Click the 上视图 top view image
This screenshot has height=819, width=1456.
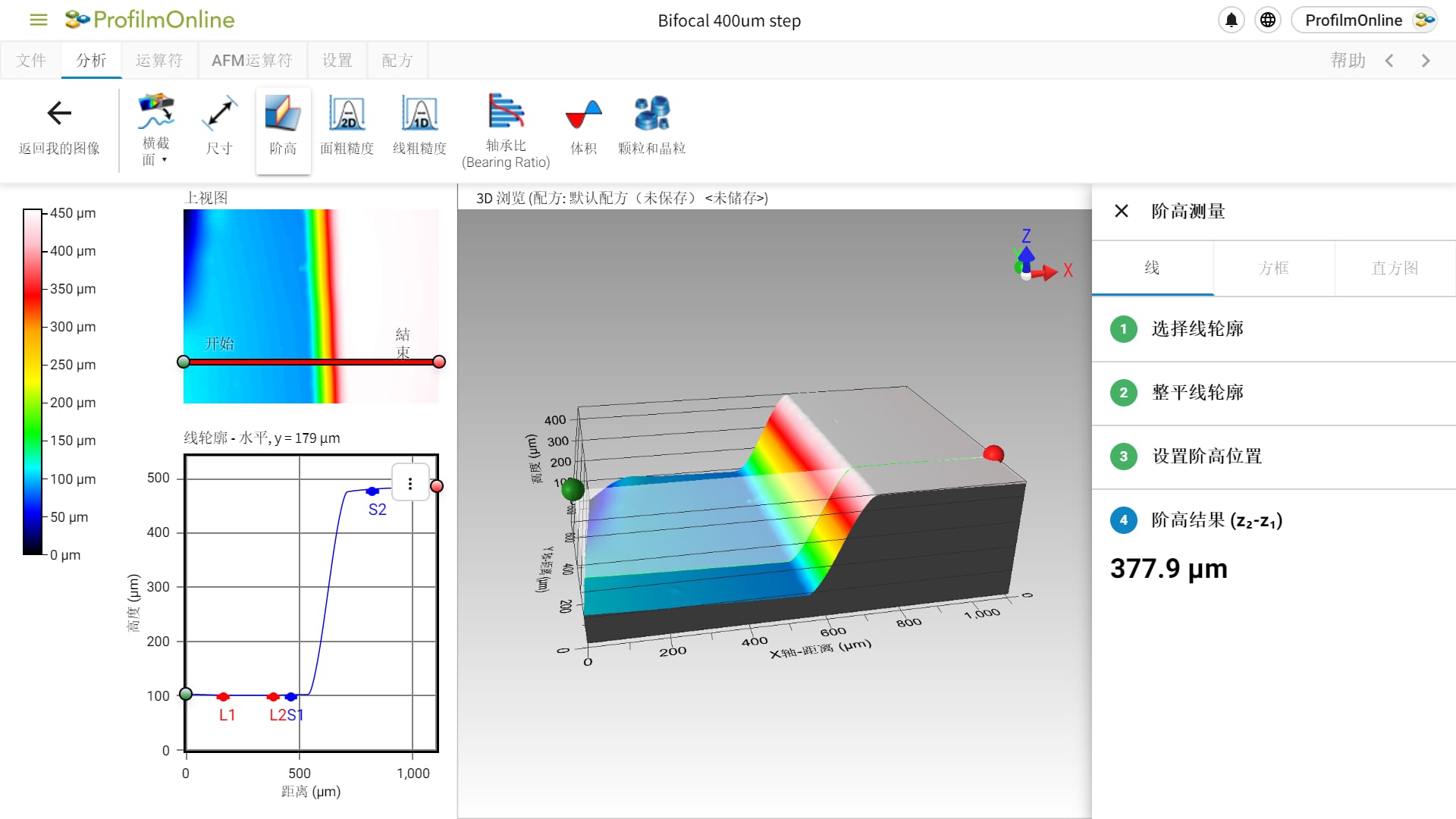(311, 306)
